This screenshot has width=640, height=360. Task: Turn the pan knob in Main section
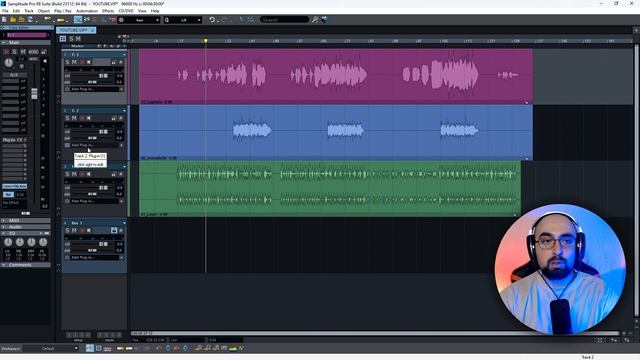click(x=9, y=62)
